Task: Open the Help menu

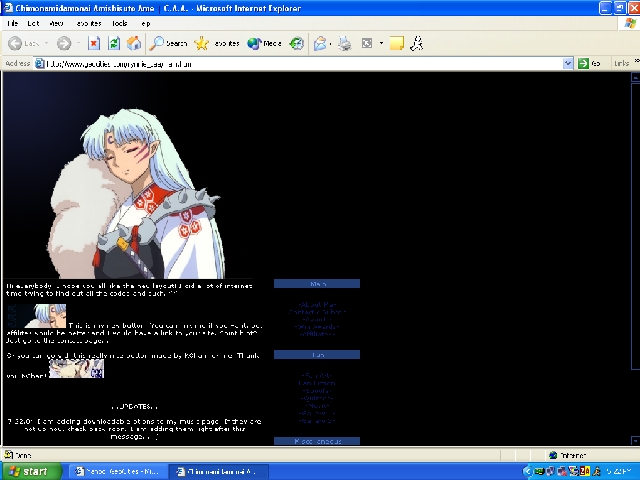Action: pyautogui.click(x=145, y=24)
